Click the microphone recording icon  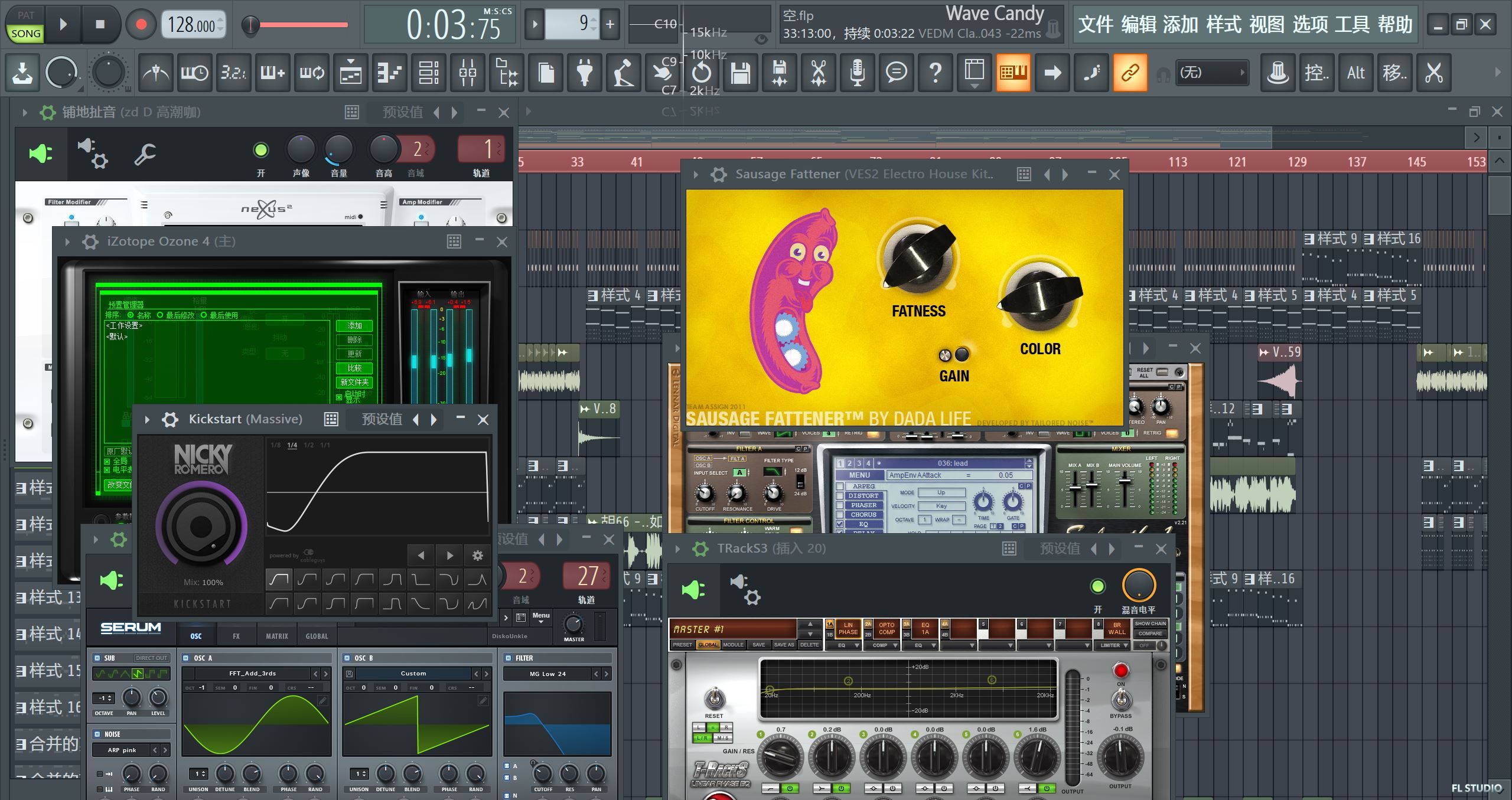pyautogui.click(x=857, y=73)
